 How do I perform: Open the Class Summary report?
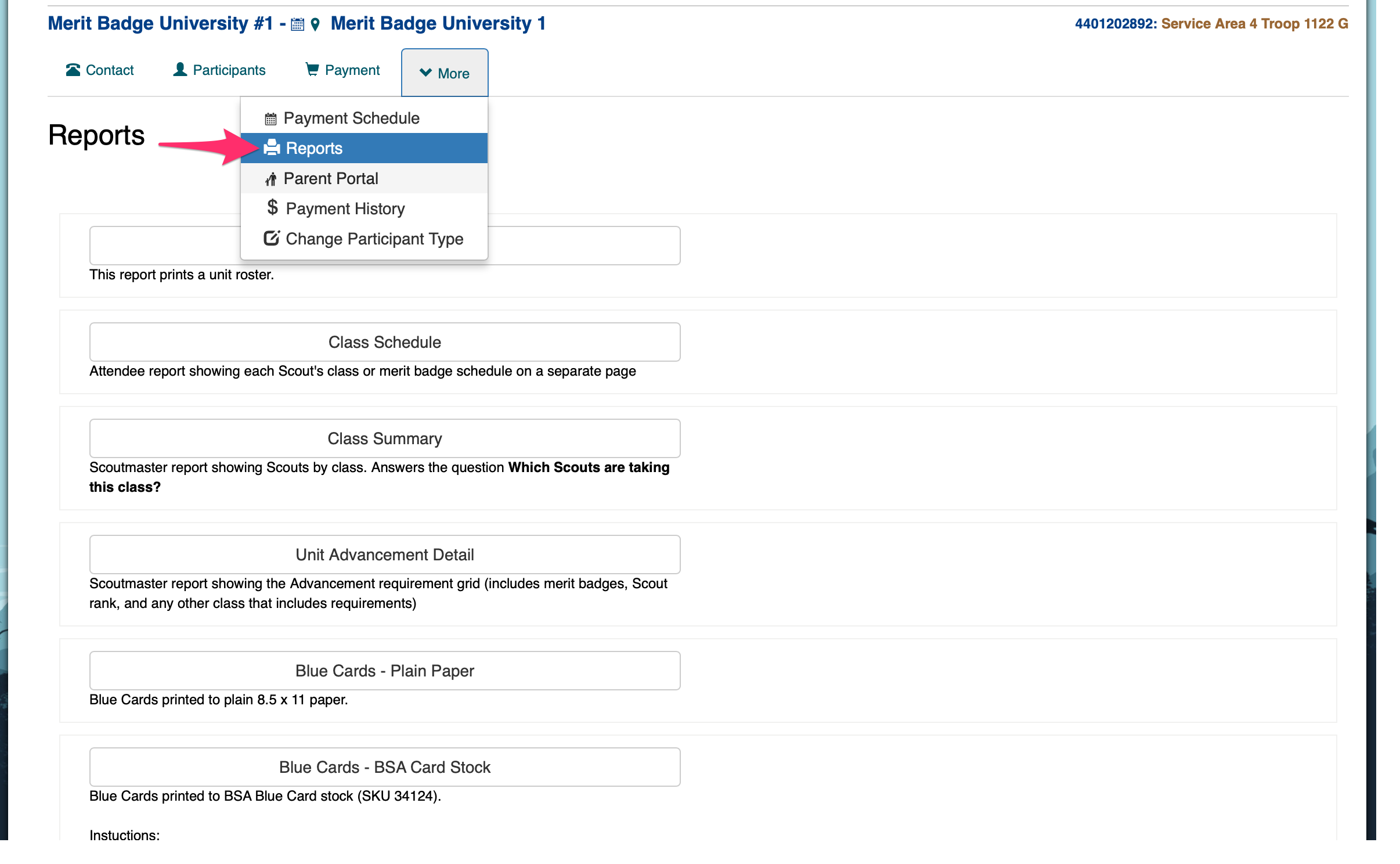point(385,438)
